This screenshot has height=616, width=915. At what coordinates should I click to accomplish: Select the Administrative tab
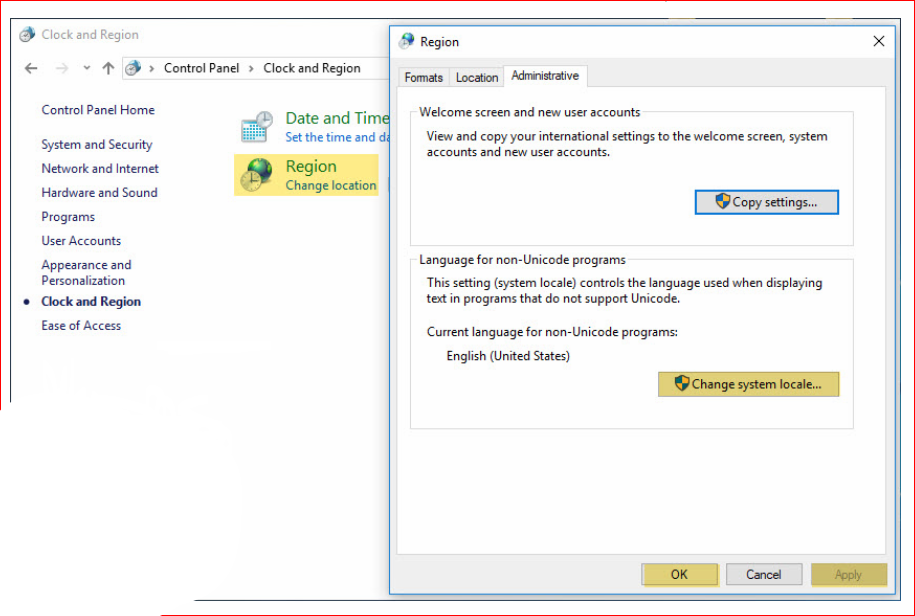[545, 76]
